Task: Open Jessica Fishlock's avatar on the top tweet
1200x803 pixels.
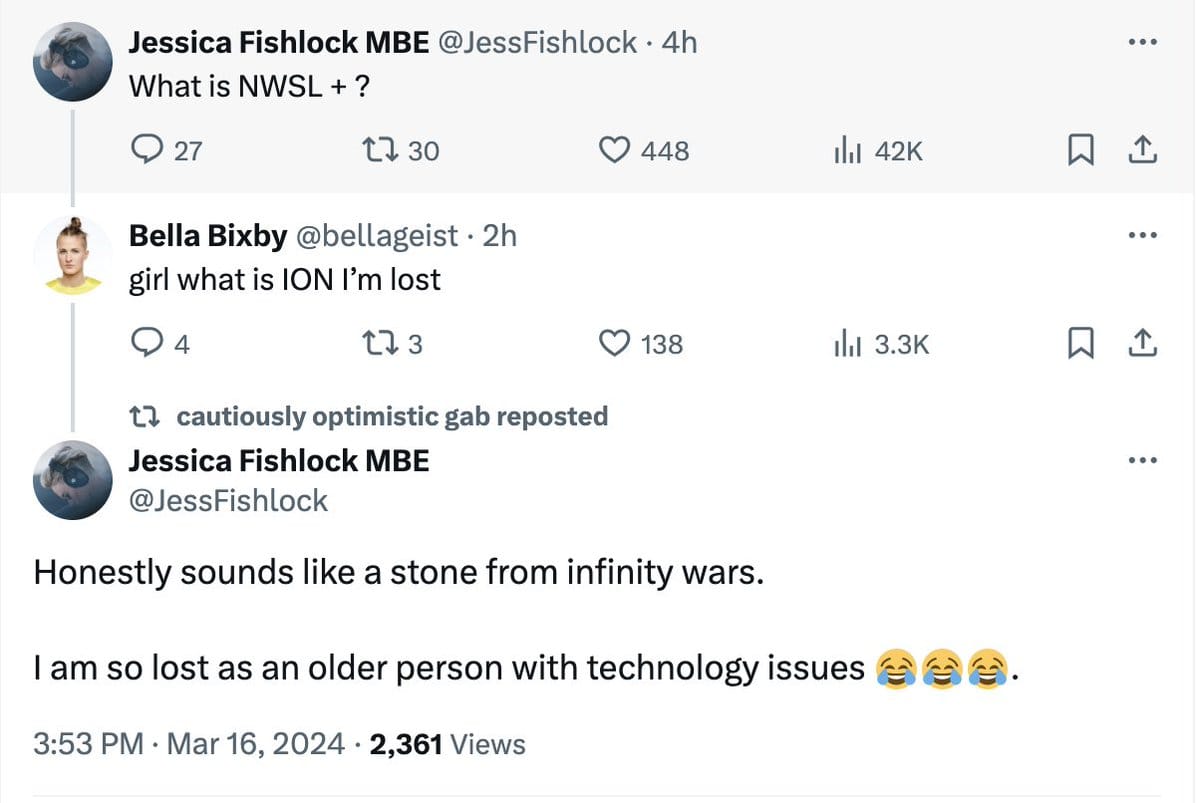Action: point(72,62)
